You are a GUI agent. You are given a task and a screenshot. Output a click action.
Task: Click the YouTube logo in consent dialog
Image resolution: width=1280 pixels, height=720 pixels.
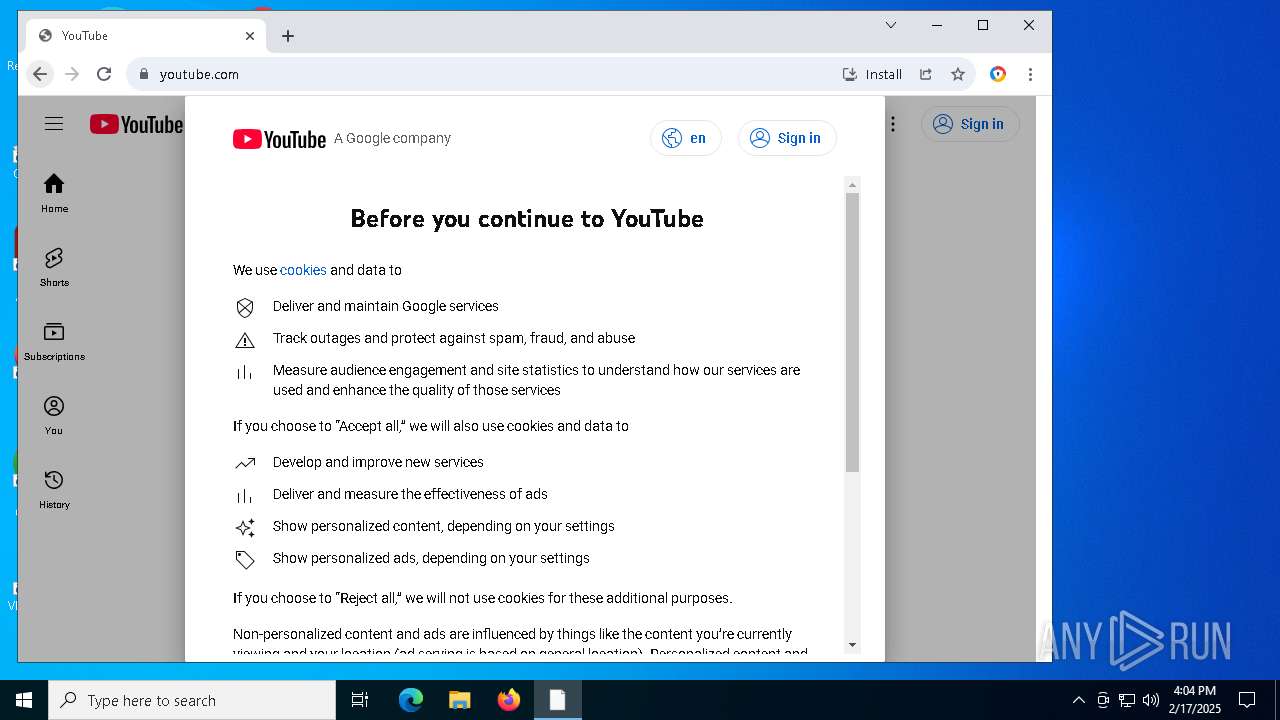[x=279, y=139]
